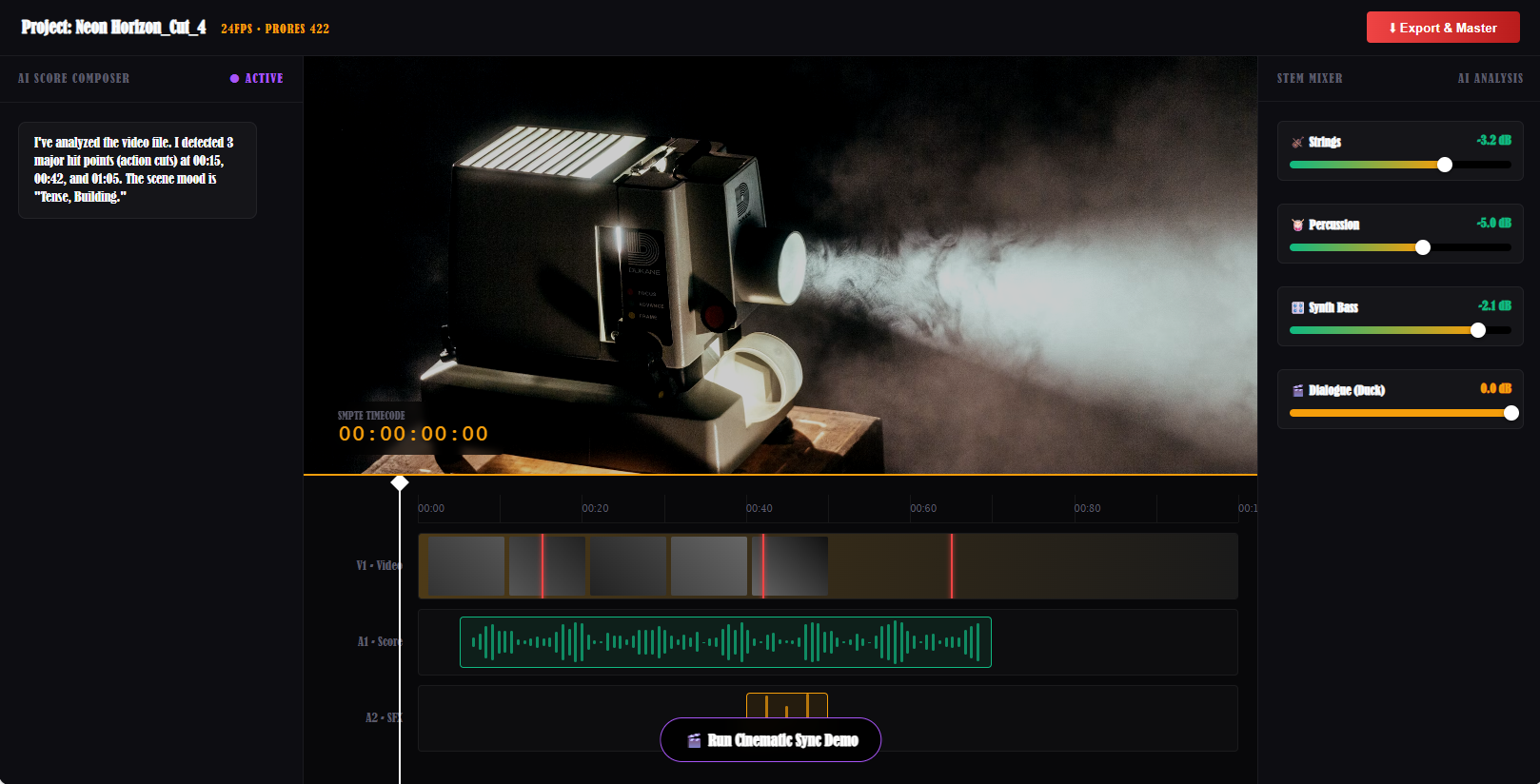Image resolution: width=1540 pixels, height=784 pixels.
Task: Select the fourth video clip thumbnail
Action: [x=709, y=566]
